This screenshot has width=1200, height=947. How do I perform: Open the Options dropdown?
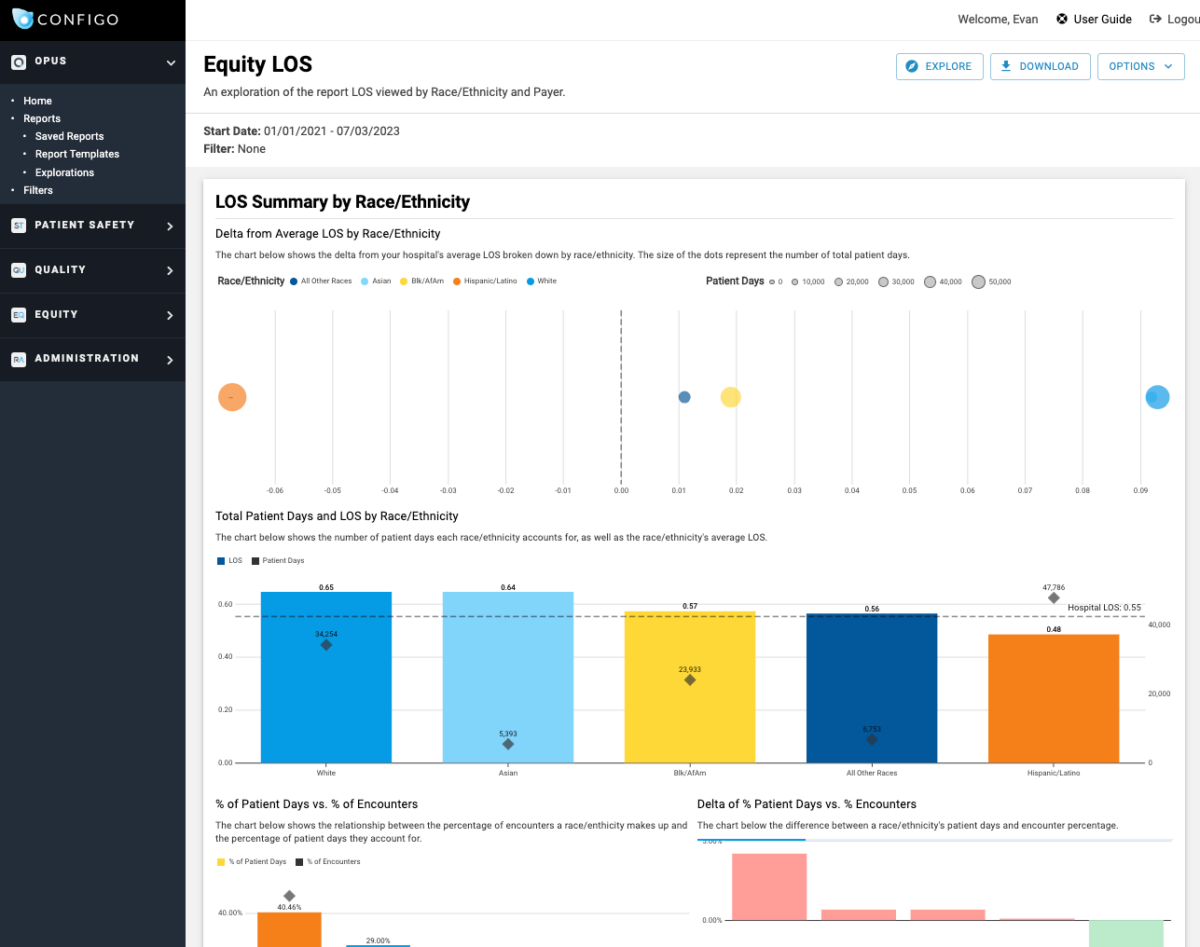pos(1141,66)
